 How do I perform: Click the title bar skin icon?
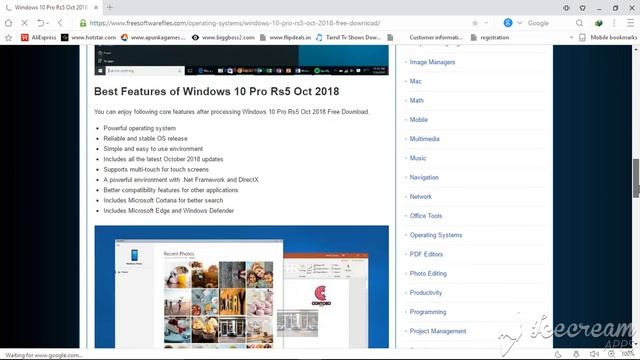click(566, 8)
